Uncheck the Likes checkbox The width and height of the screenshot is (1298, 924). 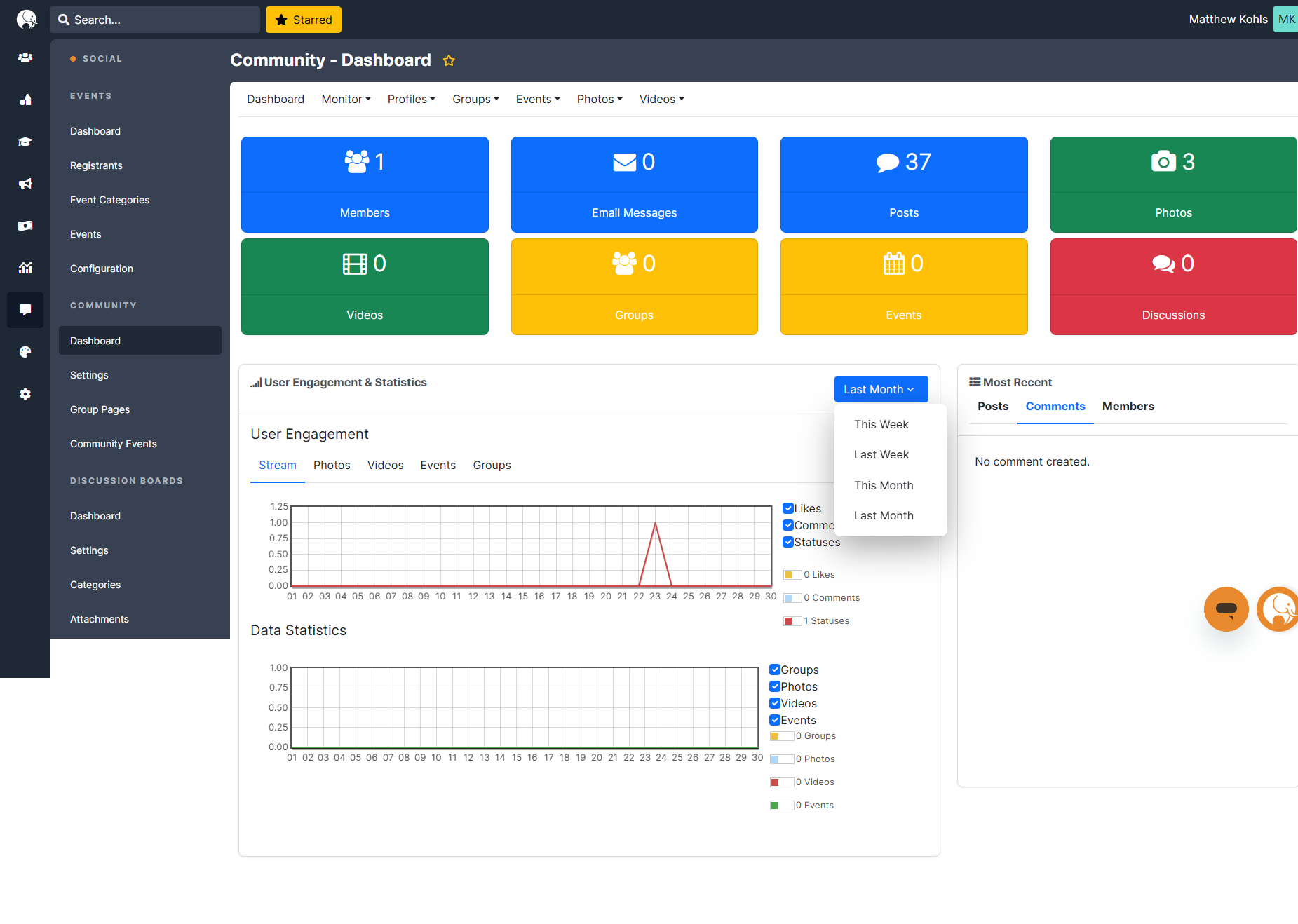[x=788, y=508]
